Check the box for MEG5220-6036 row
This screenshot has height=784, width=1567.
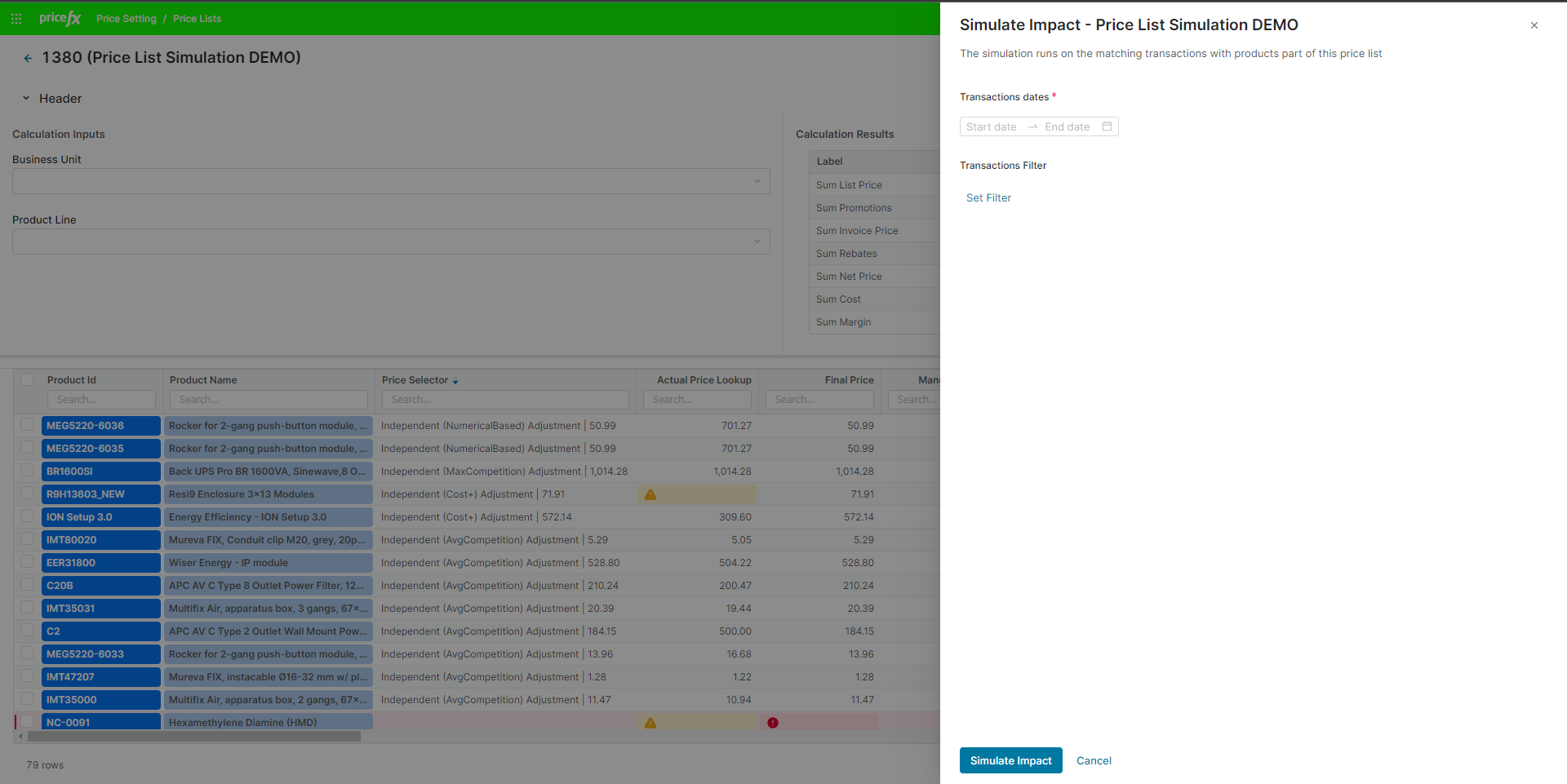click(28, 425)
